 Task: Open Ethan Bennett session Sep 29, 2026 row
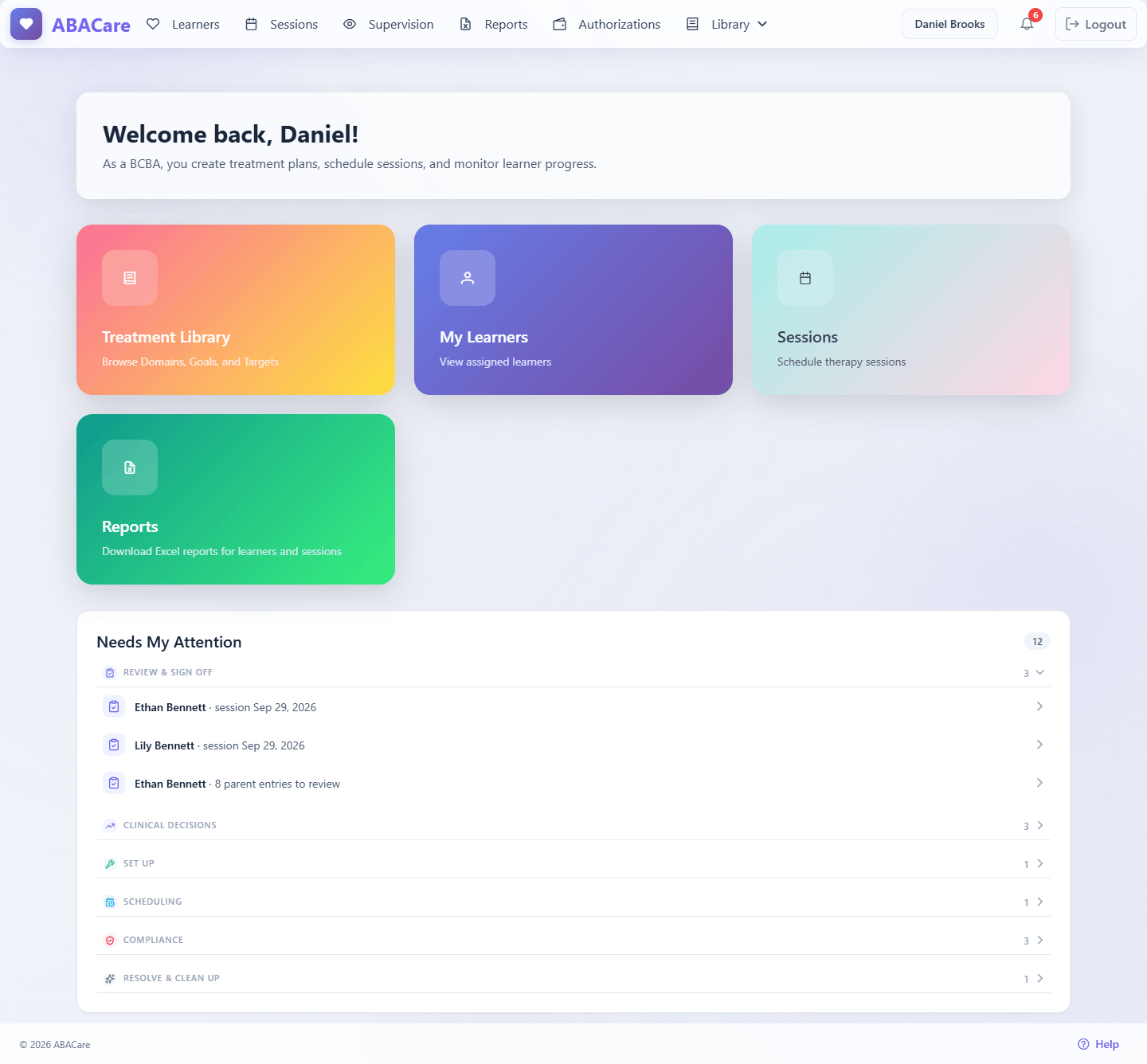pos(573,706)
